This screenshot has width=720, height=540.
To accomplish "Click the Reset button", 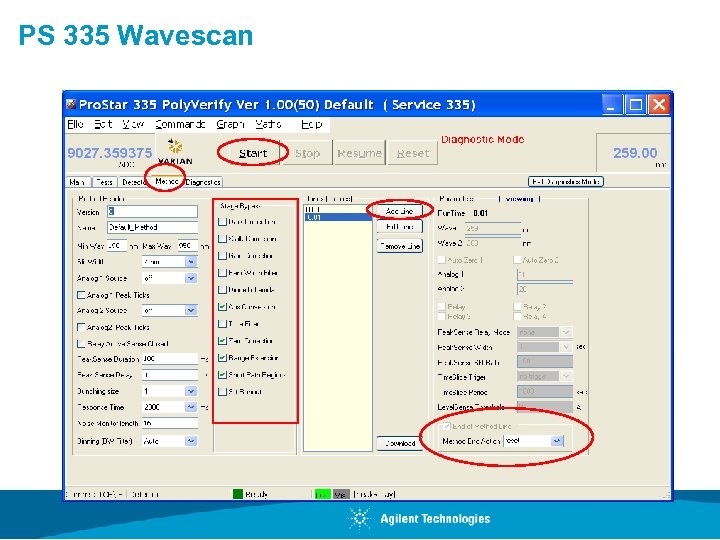I will click(413, 153).
